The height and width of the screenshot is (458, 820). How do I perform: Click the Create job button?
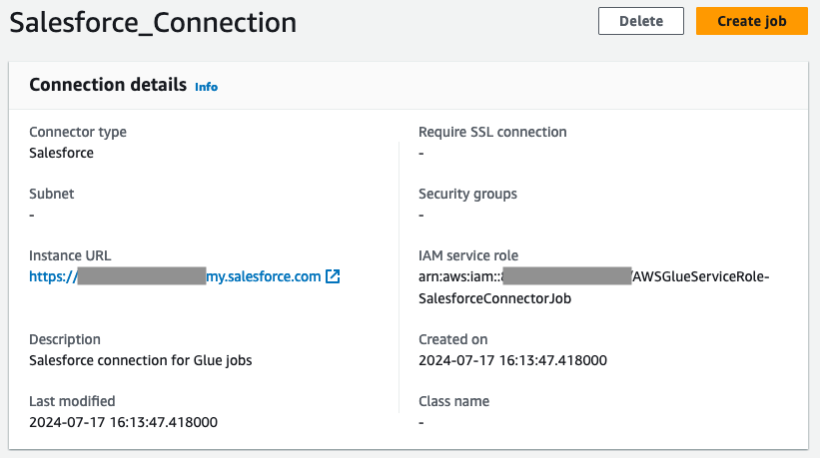click(x=751, y=21)
